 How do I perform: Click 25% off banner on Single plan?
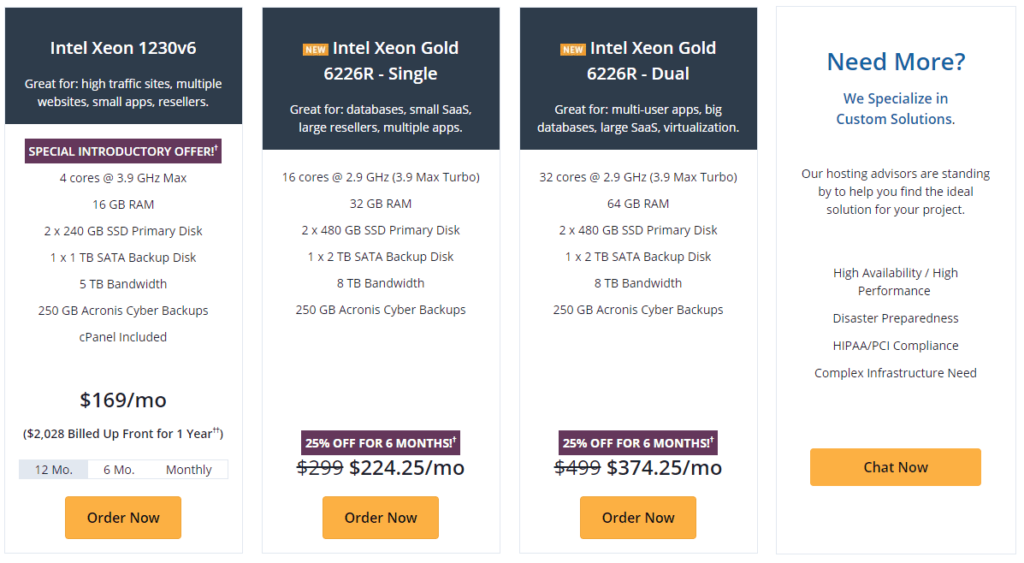coord(381,443)
